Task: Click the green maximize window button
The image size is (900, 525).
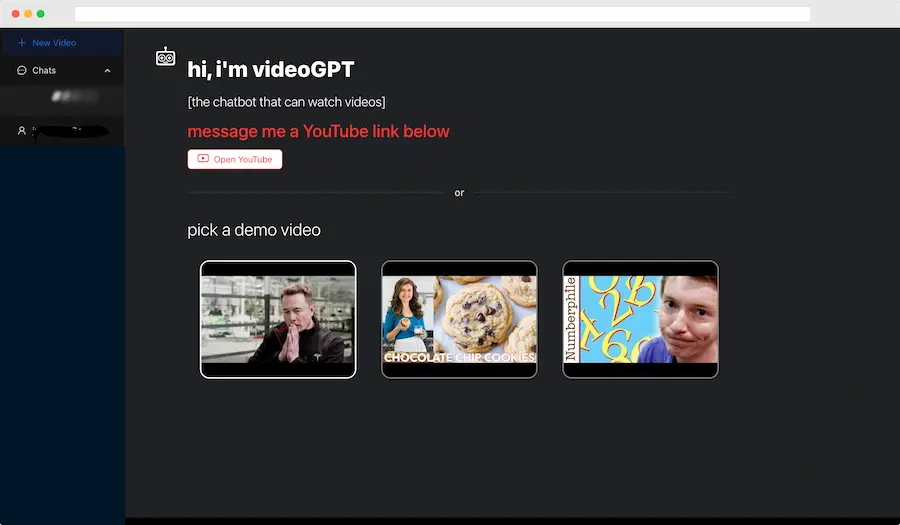Action: click(41, 14)
